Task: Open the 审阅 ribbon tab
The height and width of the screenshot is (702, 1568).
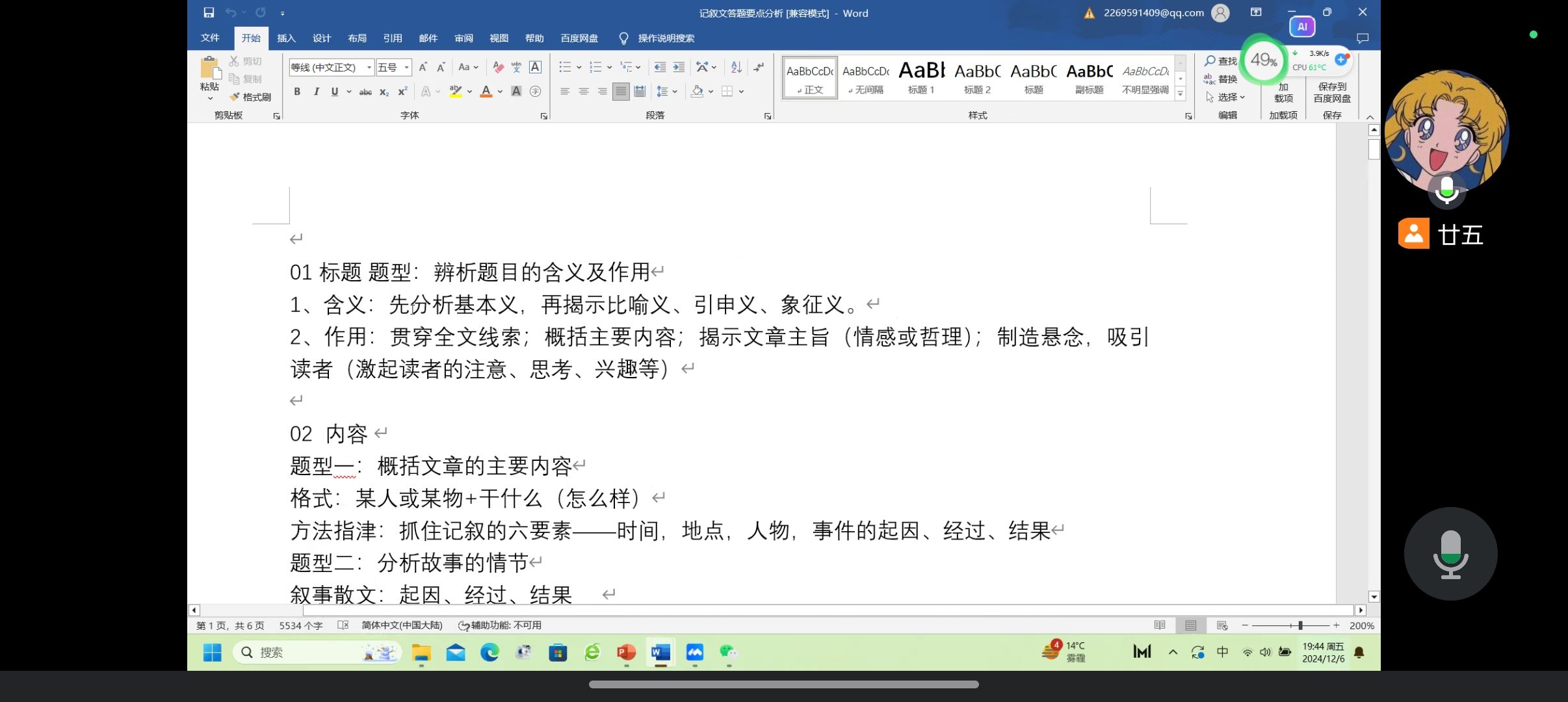Action: pyautogui.click(x=464, y=38)
